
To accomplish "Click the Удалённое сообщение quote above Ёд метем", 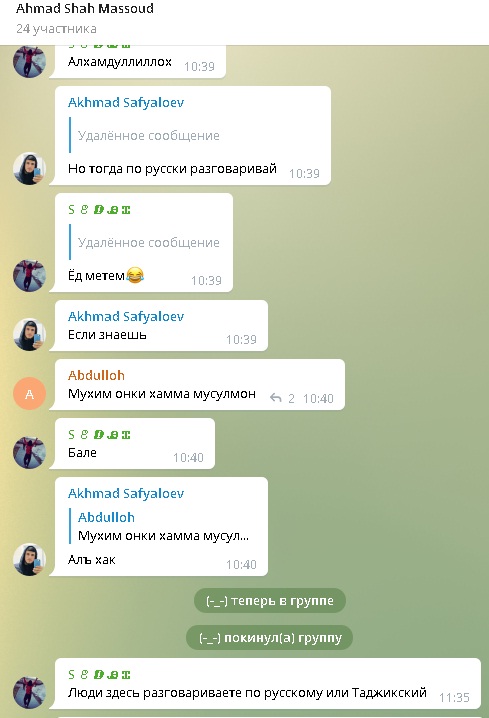I will 145,242.
